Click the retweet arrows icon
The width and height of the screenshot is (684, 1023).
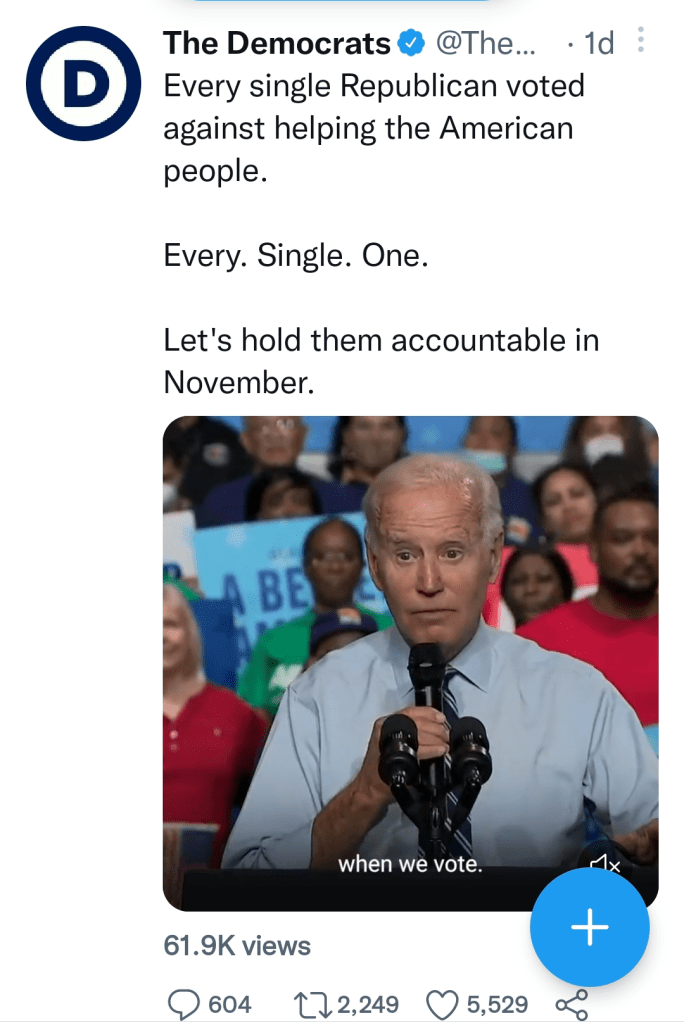[311, 1003]
